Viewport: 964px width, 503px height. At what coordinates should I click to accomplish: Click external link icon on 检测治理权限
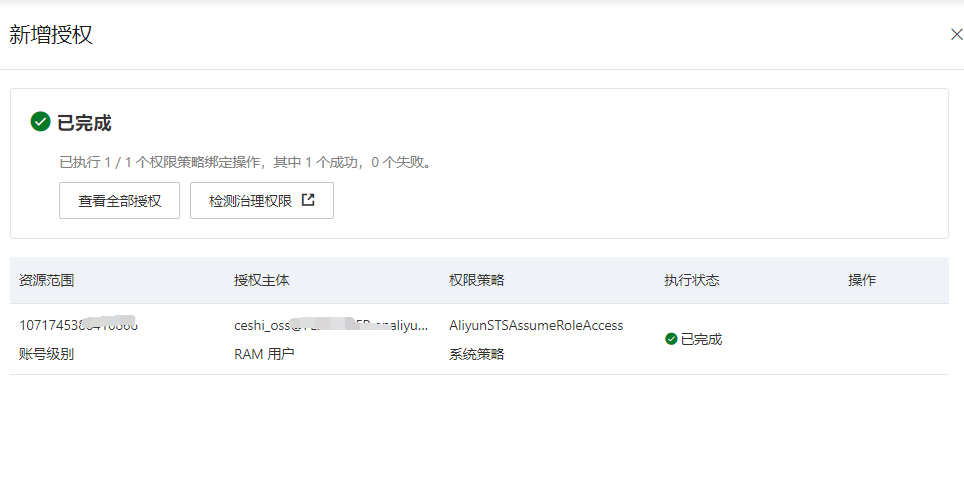(x=308, y=200)
